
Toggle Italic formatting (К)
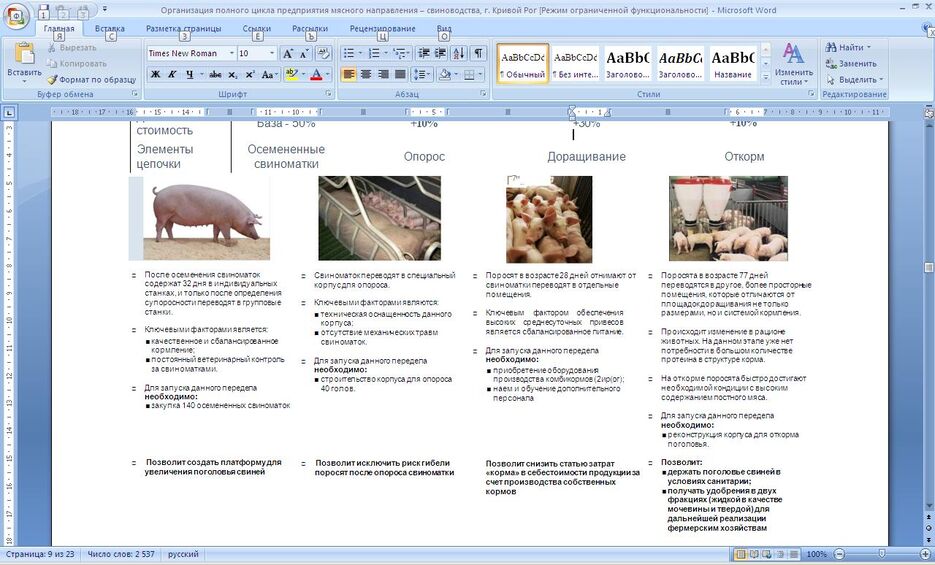coord(172,74)
